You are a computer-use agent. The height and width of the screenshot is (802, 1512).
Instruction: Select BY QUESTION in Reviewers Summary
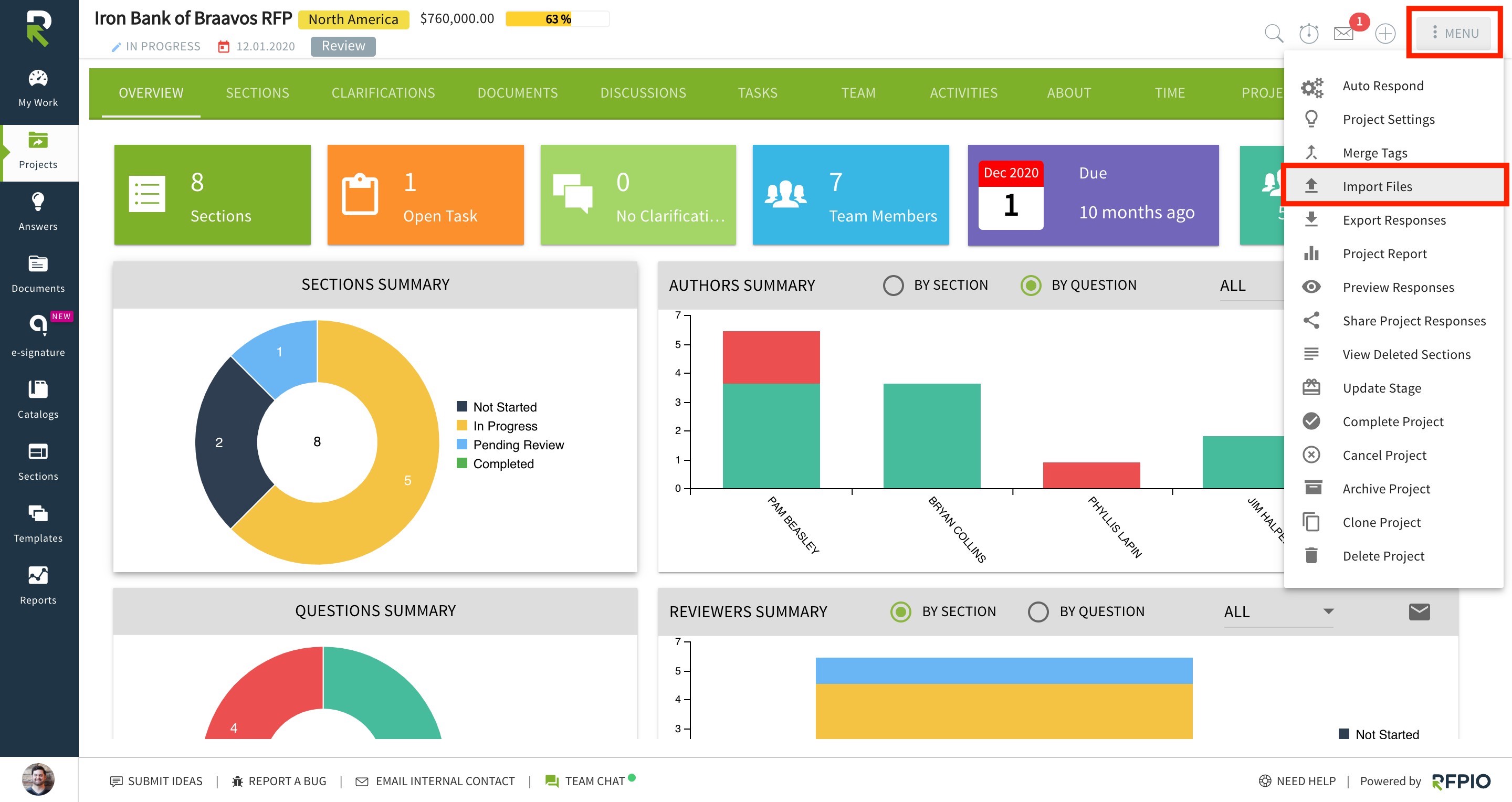[x=1038, y=611]
